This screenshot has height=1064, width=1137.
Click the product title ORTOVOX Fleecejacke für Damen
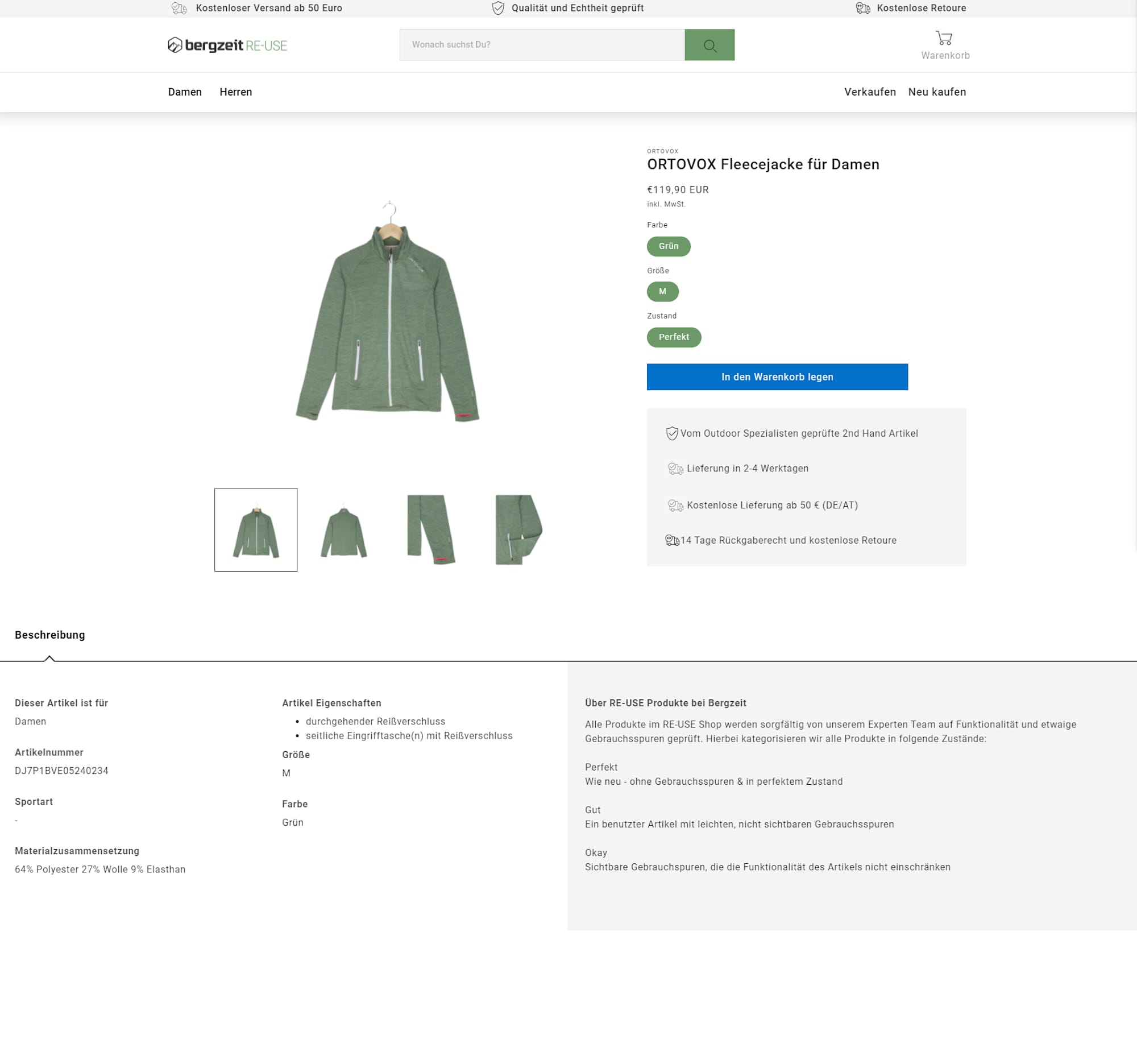pyautogui.click(x=763, y=165)
